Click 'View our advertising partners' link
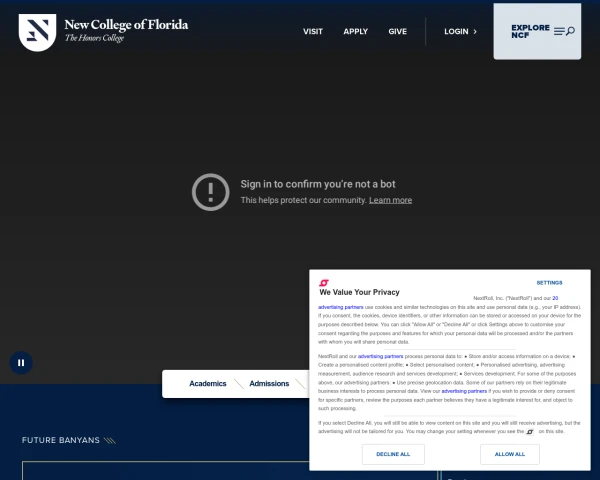This screenshot has width=600, height=480. (x=464, y=391)
